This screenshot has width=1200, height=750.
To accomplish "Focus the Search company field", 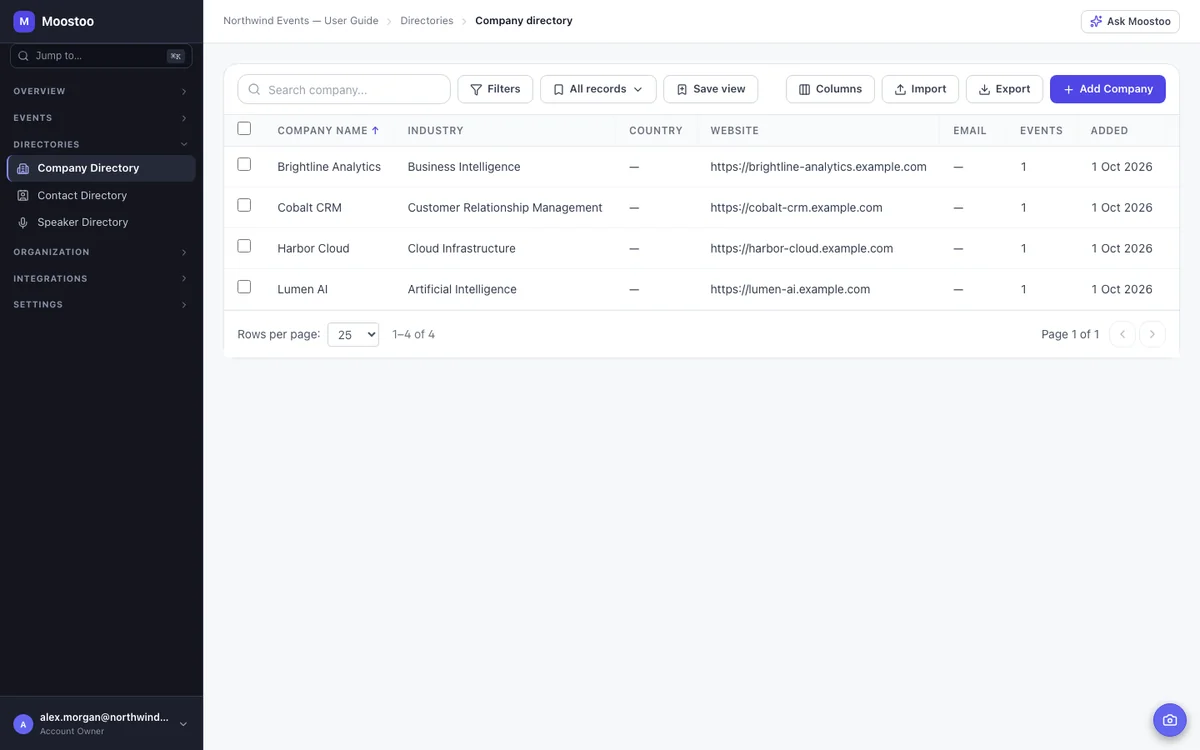I will pyautogui.click(x=344, y=89).
